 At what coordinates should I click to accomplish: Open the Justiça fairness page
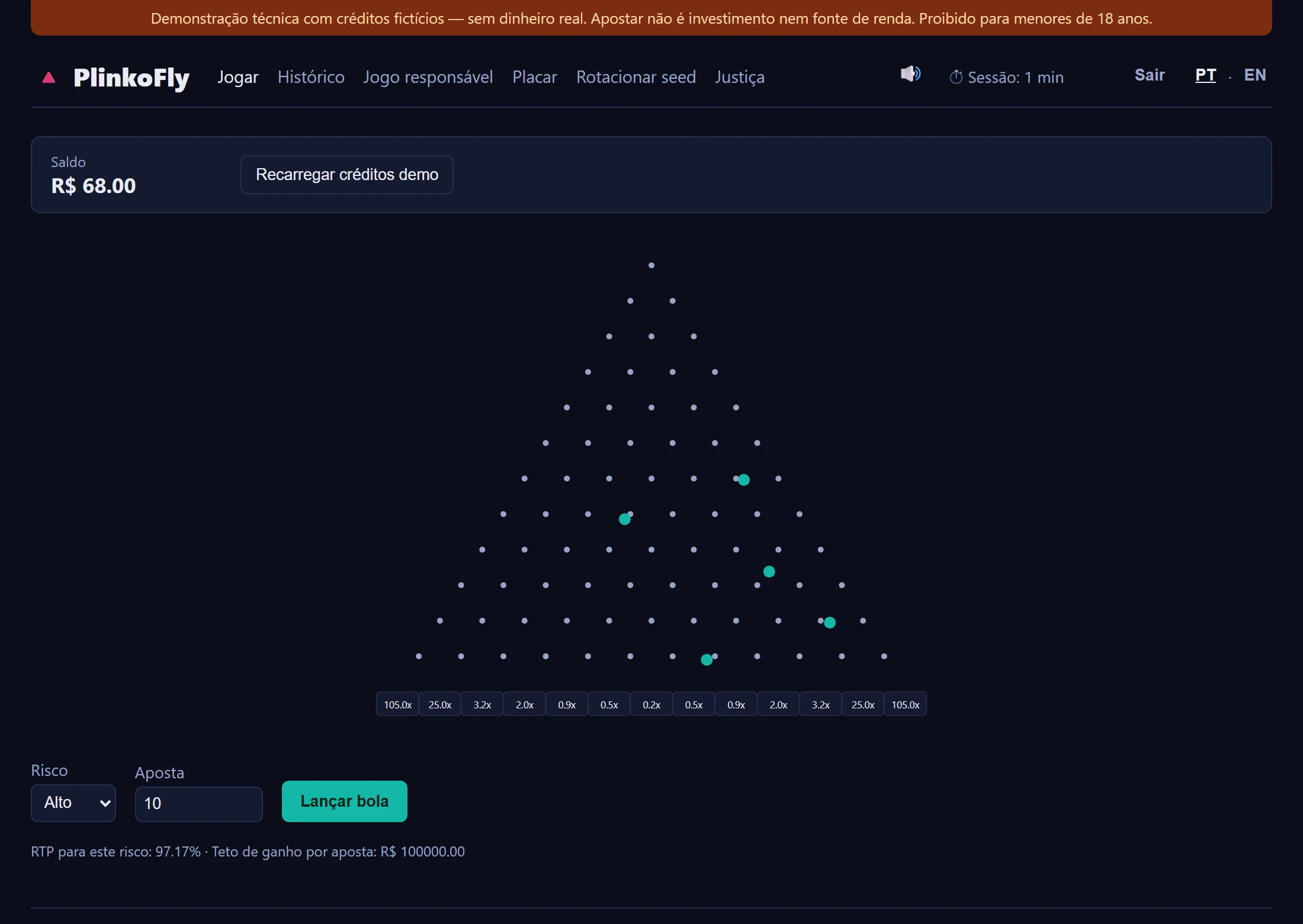click(739, 77)
